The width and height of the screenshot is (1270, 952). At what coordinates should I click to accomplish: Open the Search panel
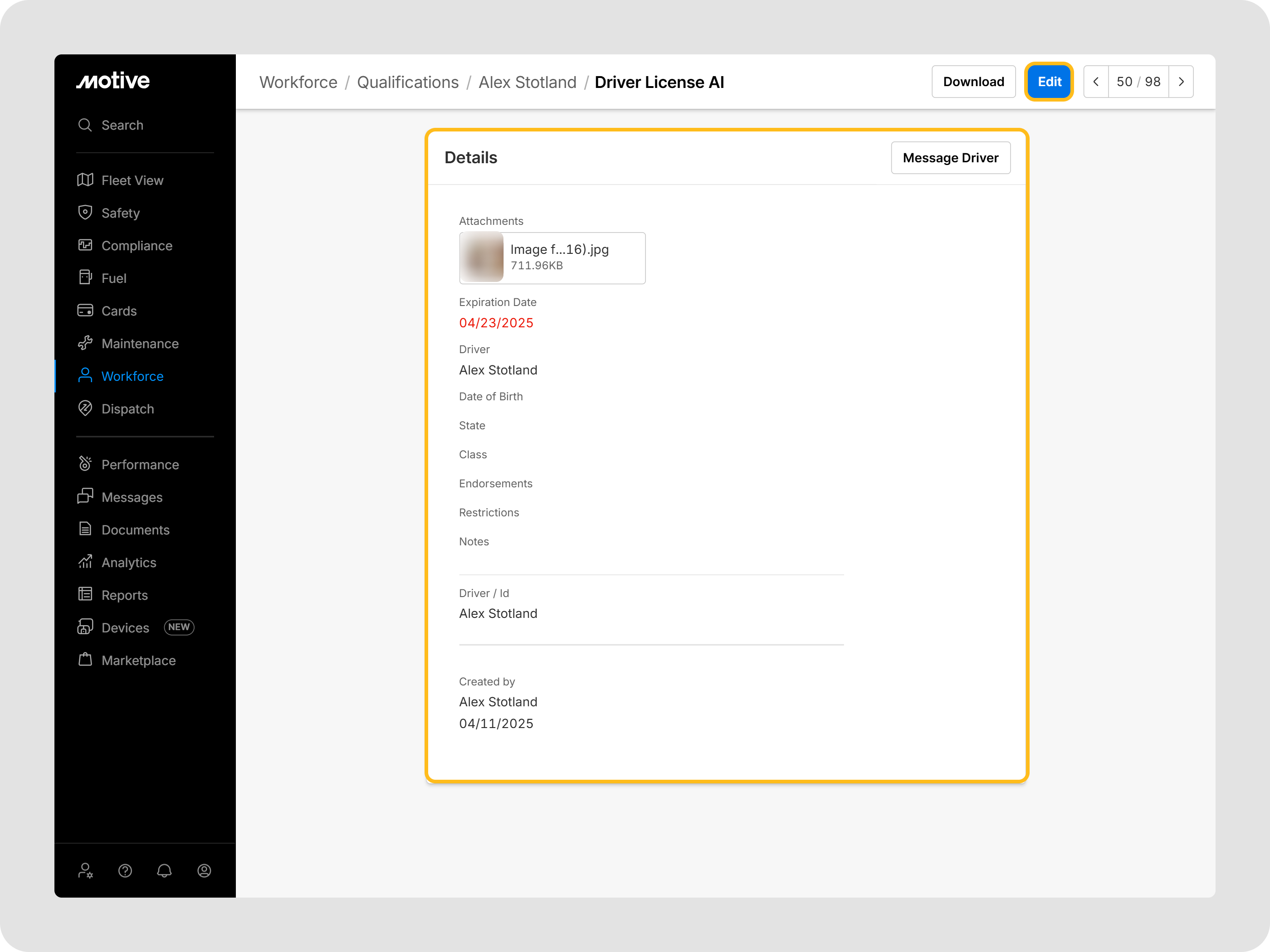pyautogui.click(x=122, y=125)
